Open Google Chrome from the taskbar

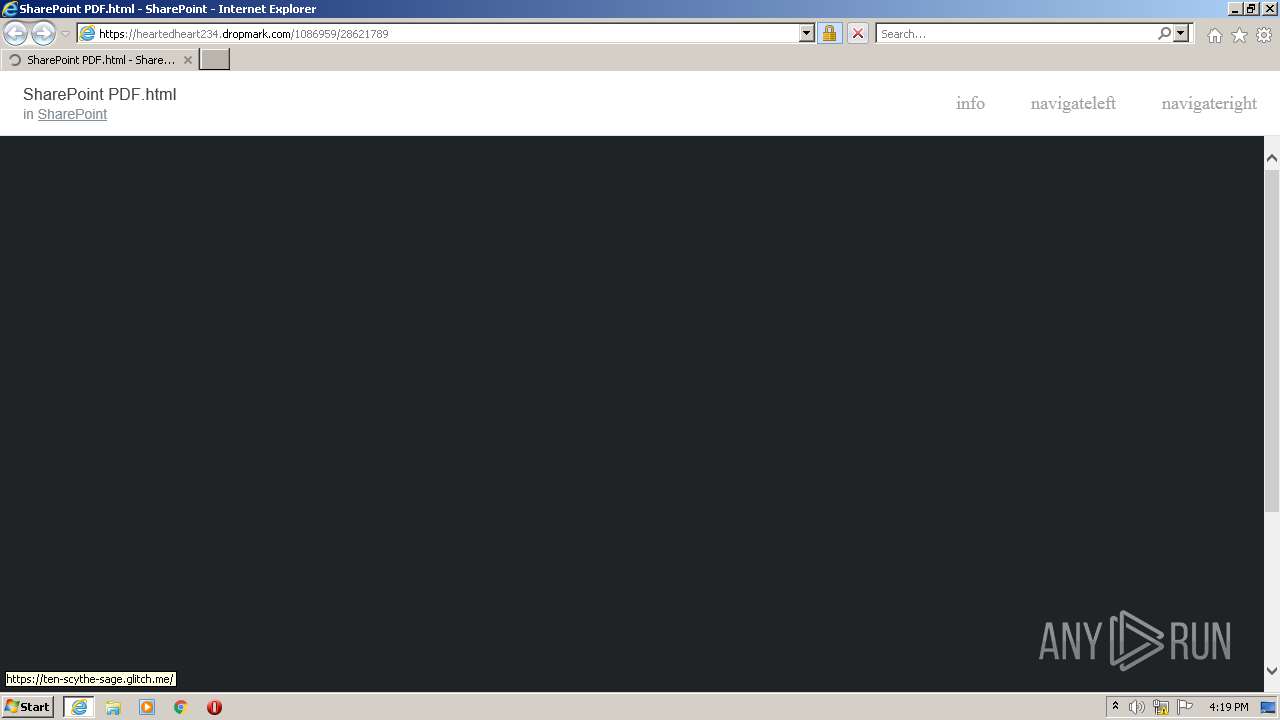(x=181, y=707)
